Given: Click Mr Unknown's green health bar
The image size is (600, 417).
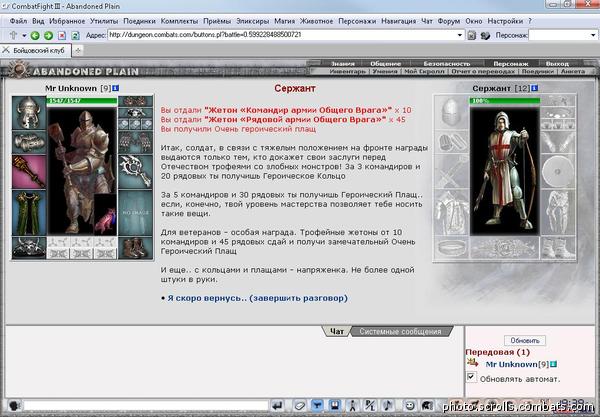Looking at the screenshot, I should click(82, 101).
